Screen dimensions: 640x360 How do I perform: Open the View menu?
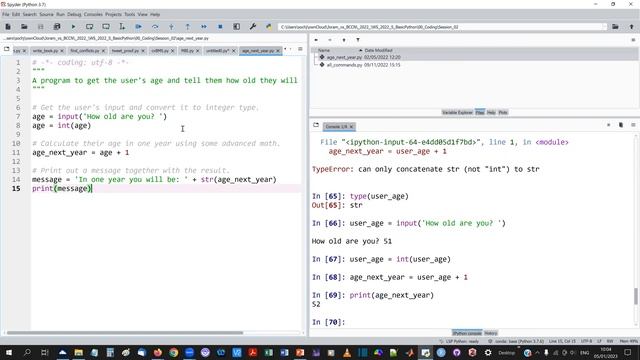point(142,14)
